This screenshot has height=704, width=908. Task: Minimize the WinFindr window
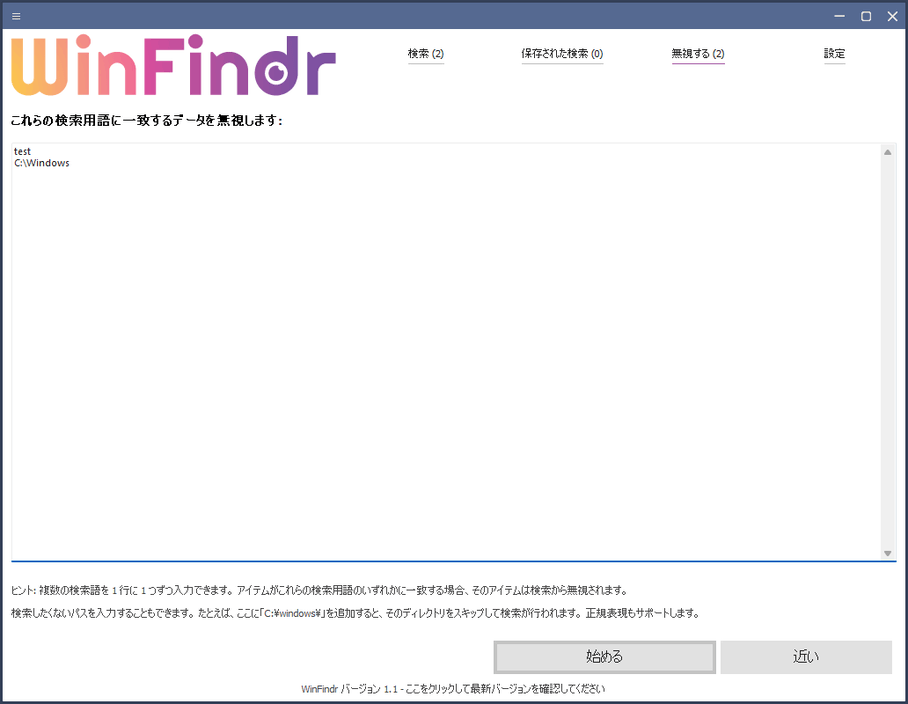tap(839, 16)
